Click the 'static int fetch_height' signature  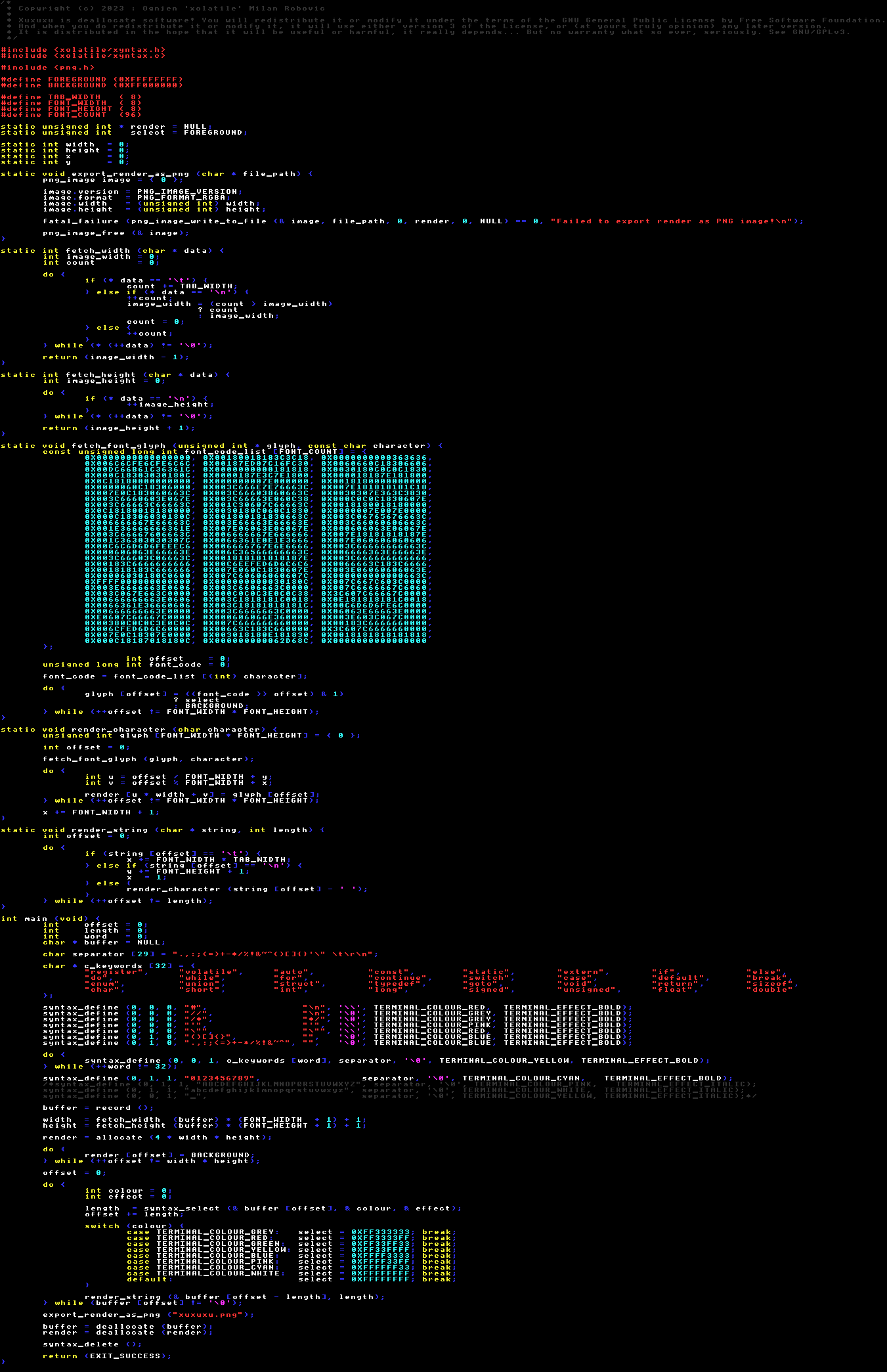click(116, 375)
